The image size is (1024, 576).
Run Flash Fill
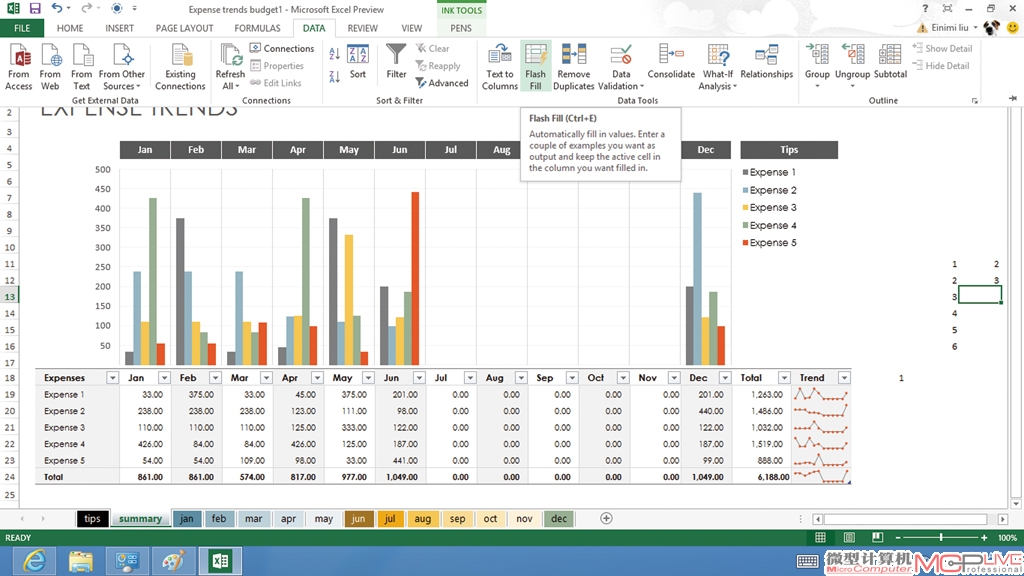536,67
